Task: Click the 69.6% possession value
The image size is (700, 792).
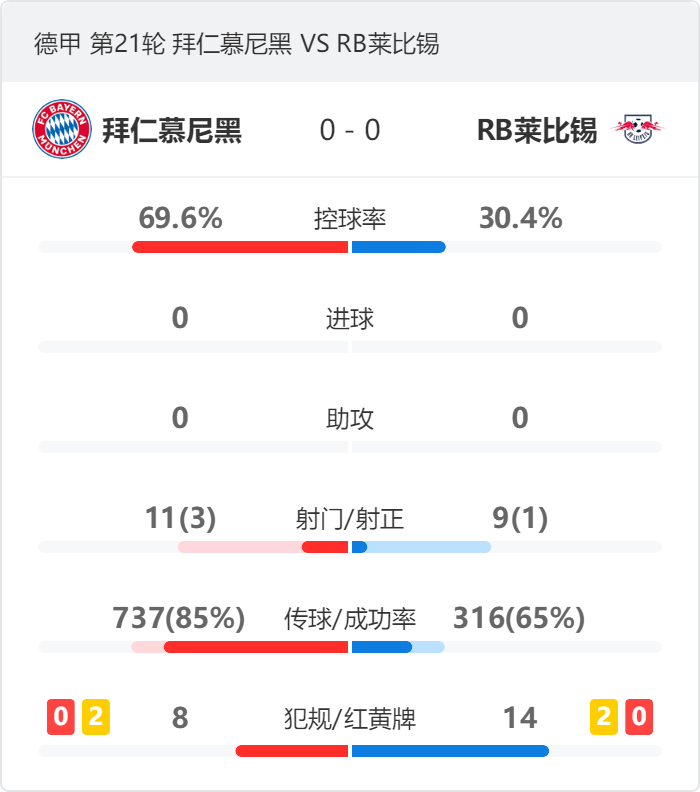Action: pos(180,218)
